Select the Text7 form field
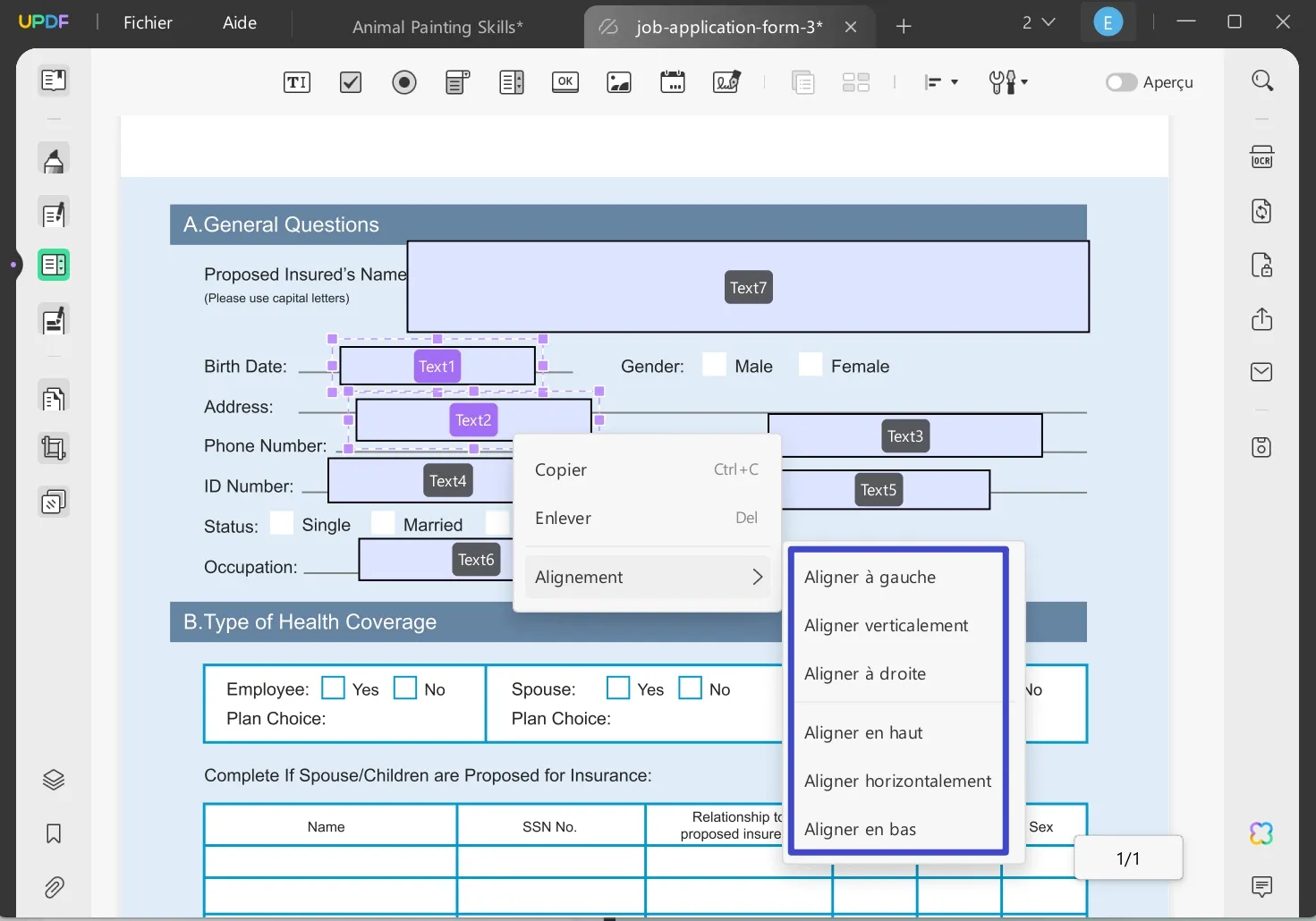This screenshot has width=1316, height=921. click(x=748, y=287)
